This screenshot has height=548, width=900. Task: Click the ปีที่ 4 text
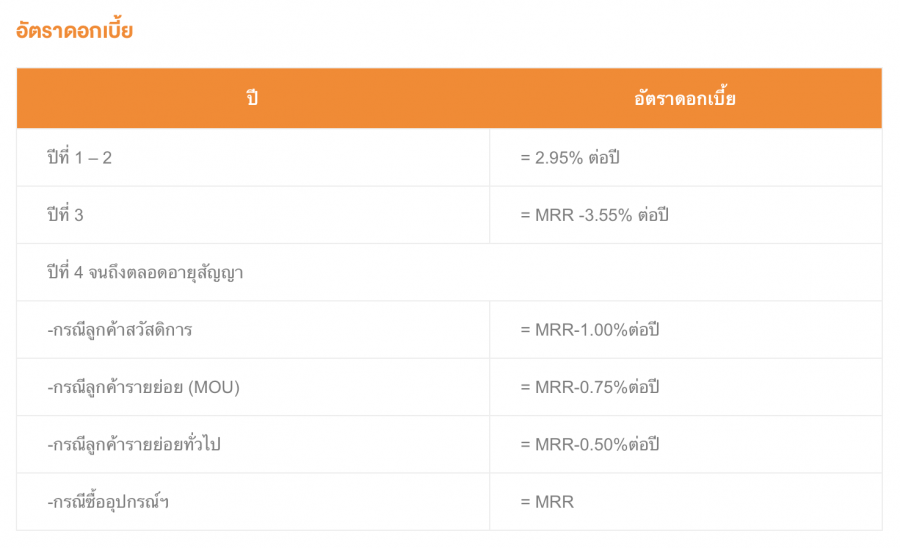(x=65, y=273)
